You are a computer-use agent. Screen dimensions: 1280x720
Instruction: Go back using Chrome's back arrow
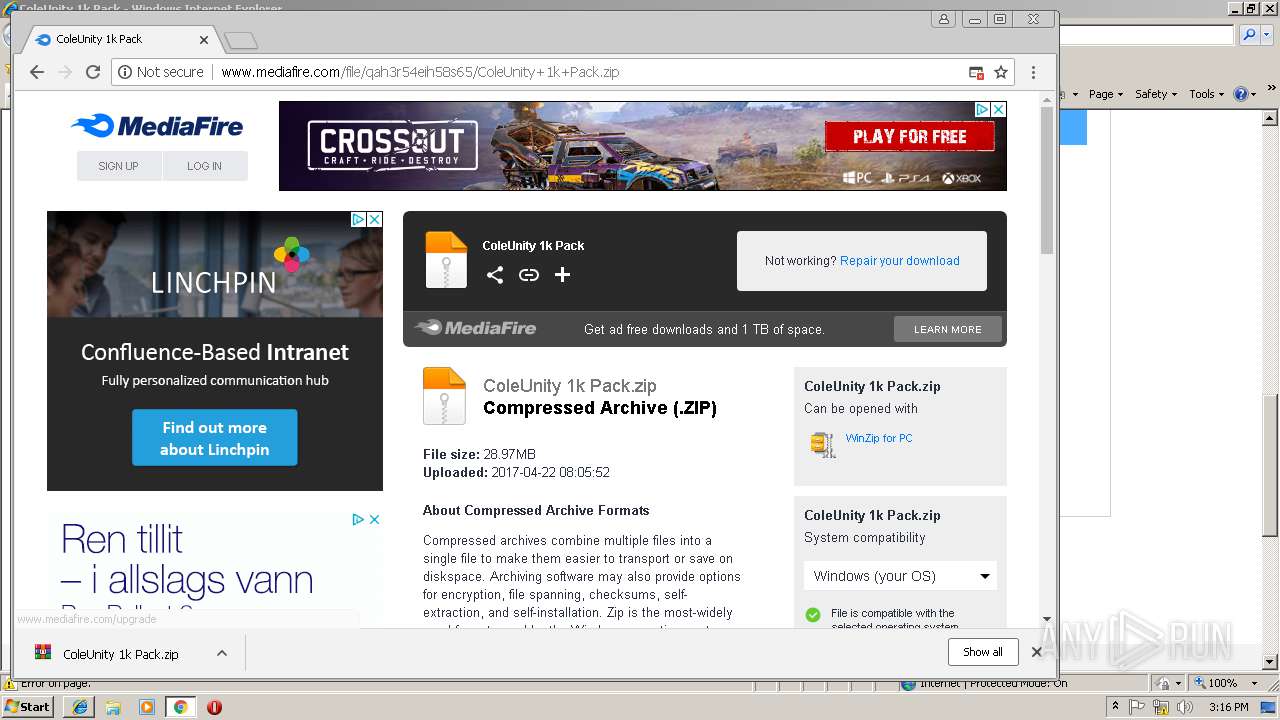click(x=37, y=72)
